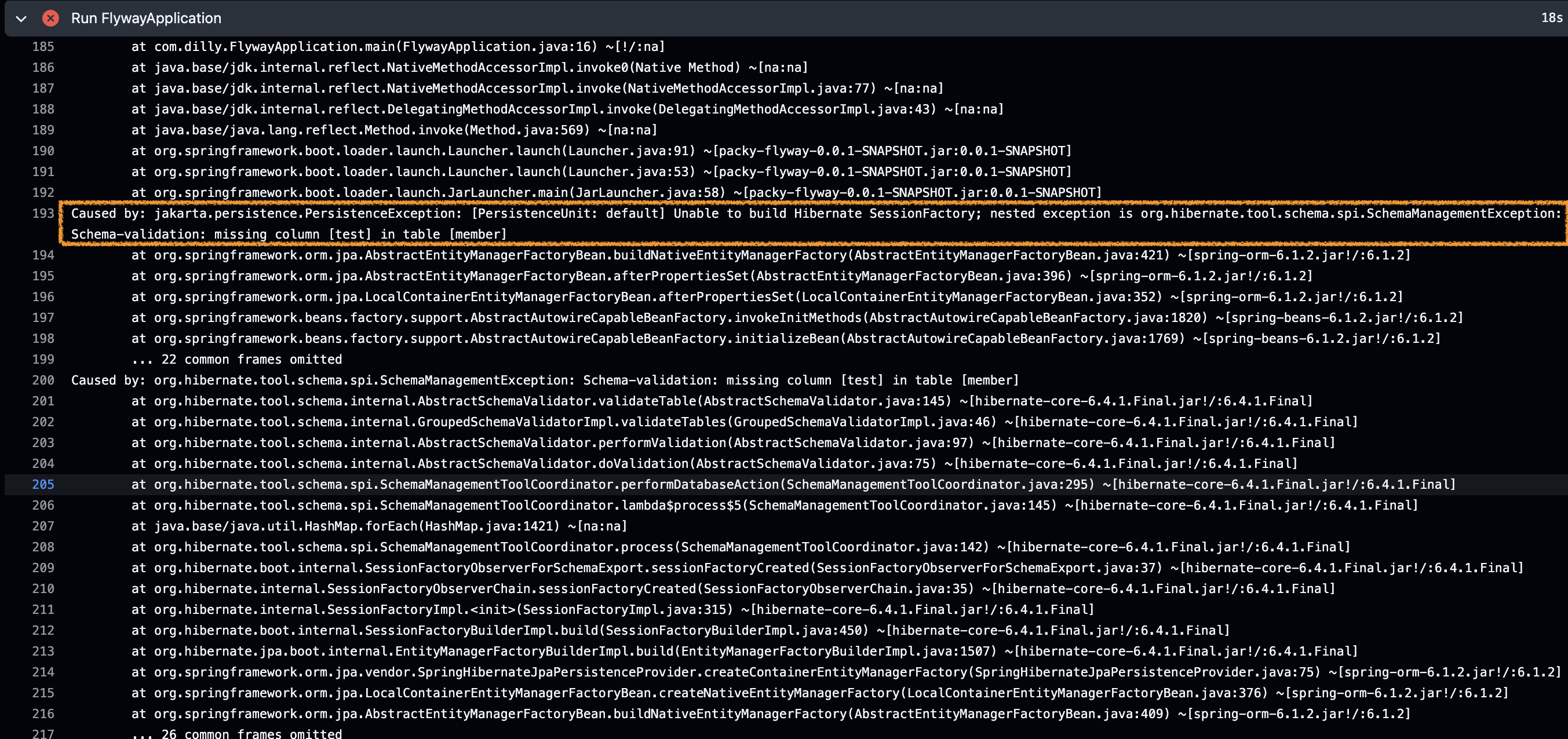Click line number 193 link
This screenshot has width=1568, height=739.
click(43, 214)
